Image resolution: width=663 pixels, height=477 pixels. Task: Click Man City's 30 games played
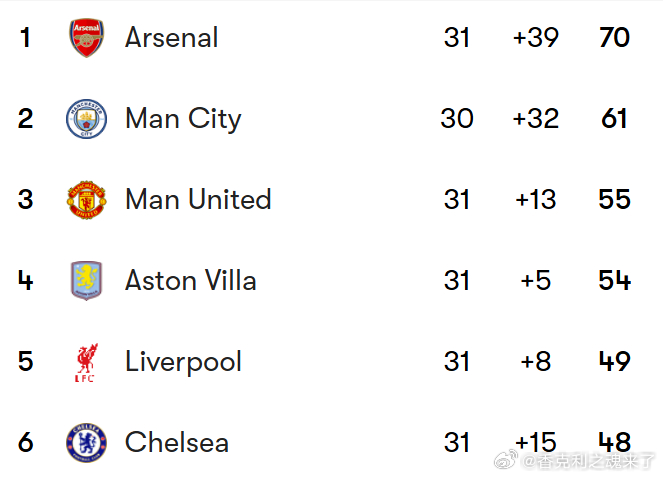tap(457, 119)
